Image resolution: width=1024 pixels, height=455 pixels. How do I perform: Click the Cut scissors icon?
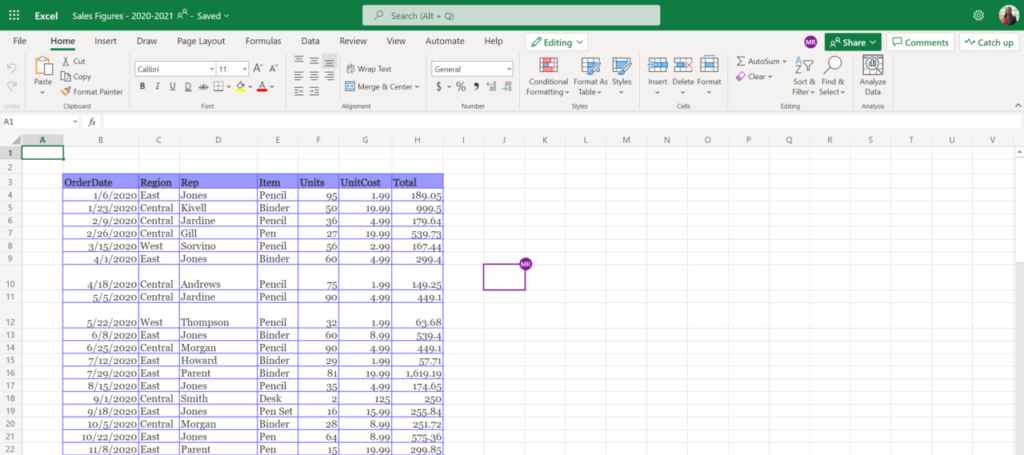(66, 61)
